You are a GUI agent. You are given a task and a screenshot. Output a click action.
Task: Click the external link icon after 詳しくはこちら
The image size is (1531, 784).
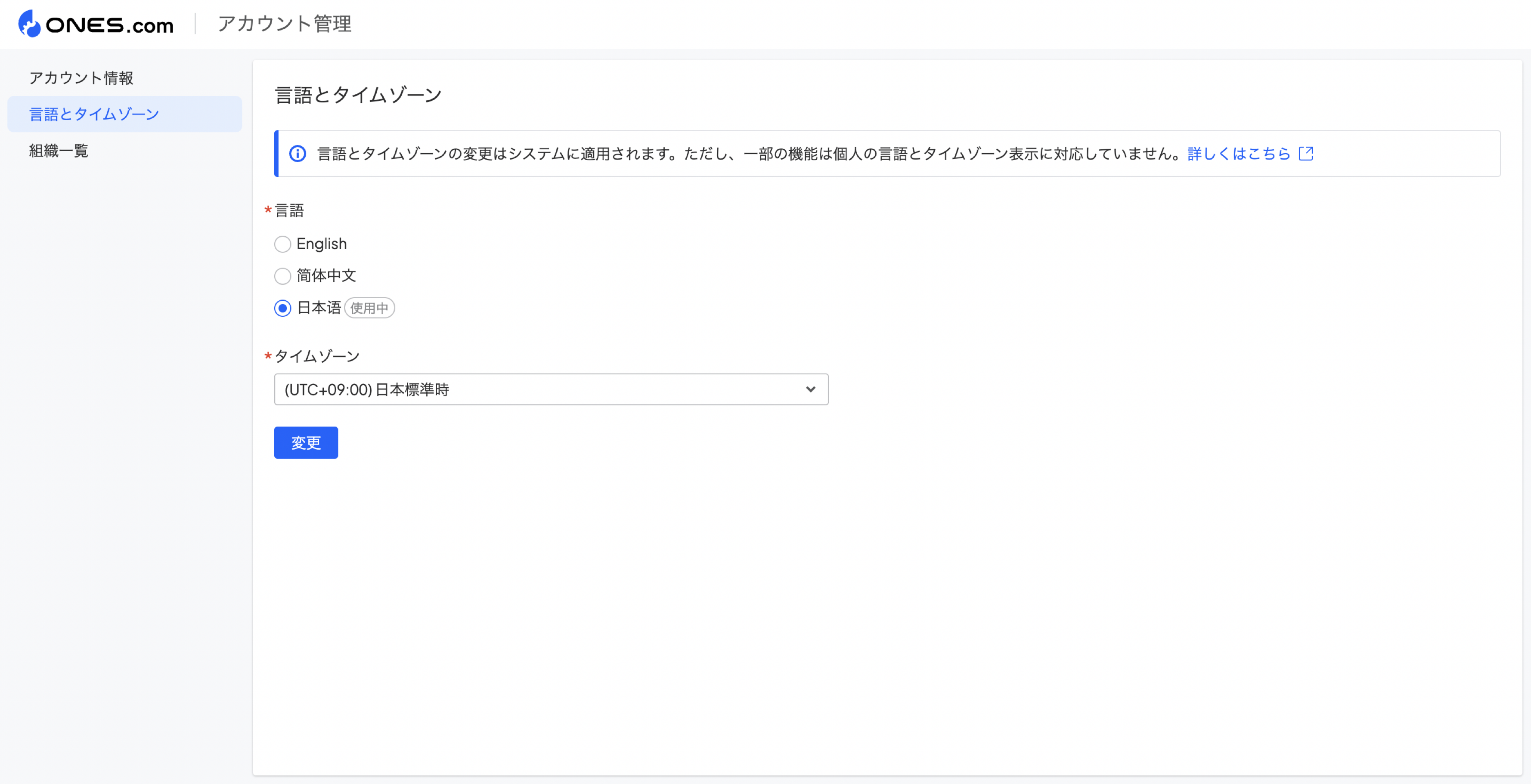(x=1305, y=154)
